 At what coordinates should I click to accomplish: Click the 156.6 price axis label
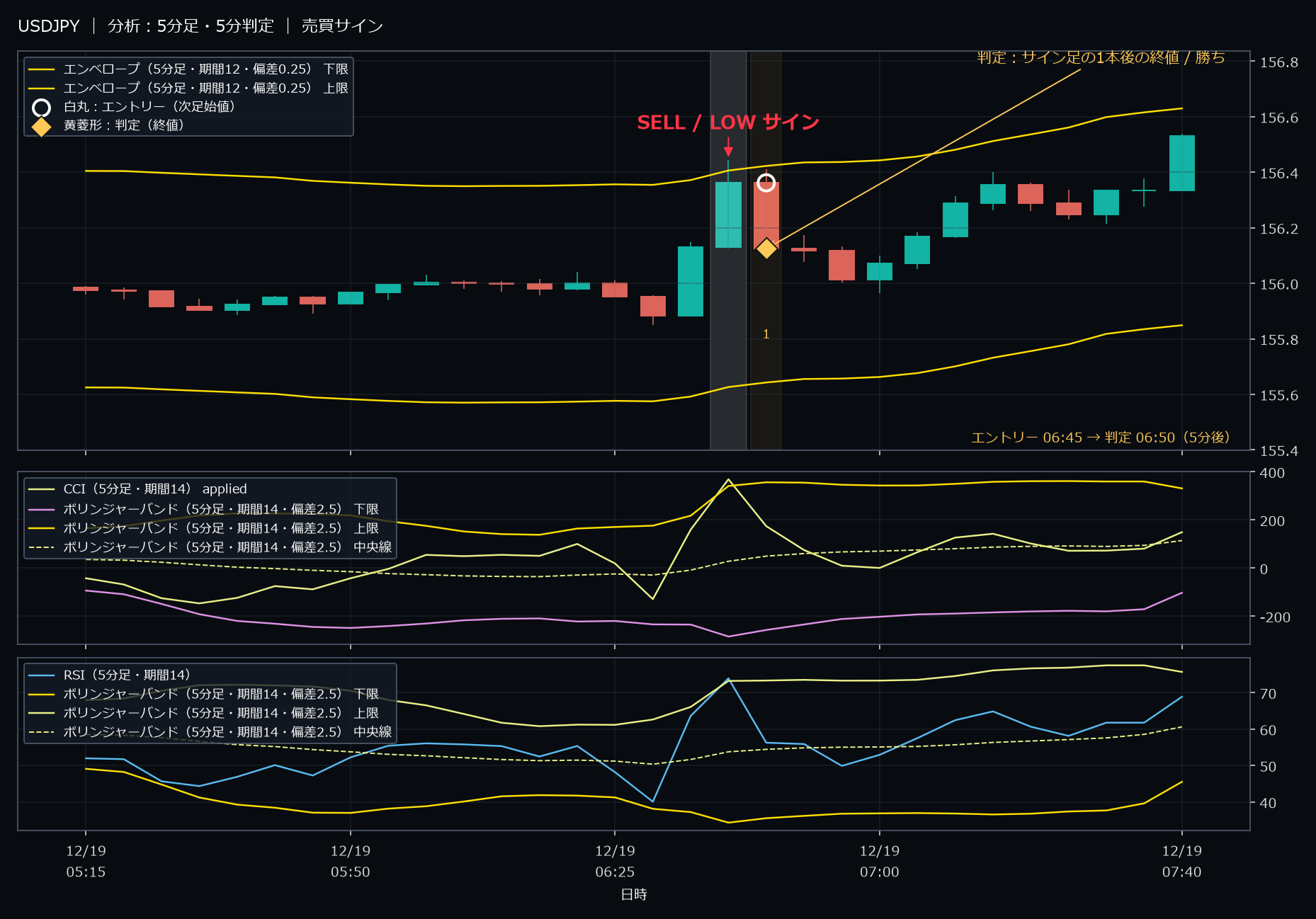[x=1279, y=118]
